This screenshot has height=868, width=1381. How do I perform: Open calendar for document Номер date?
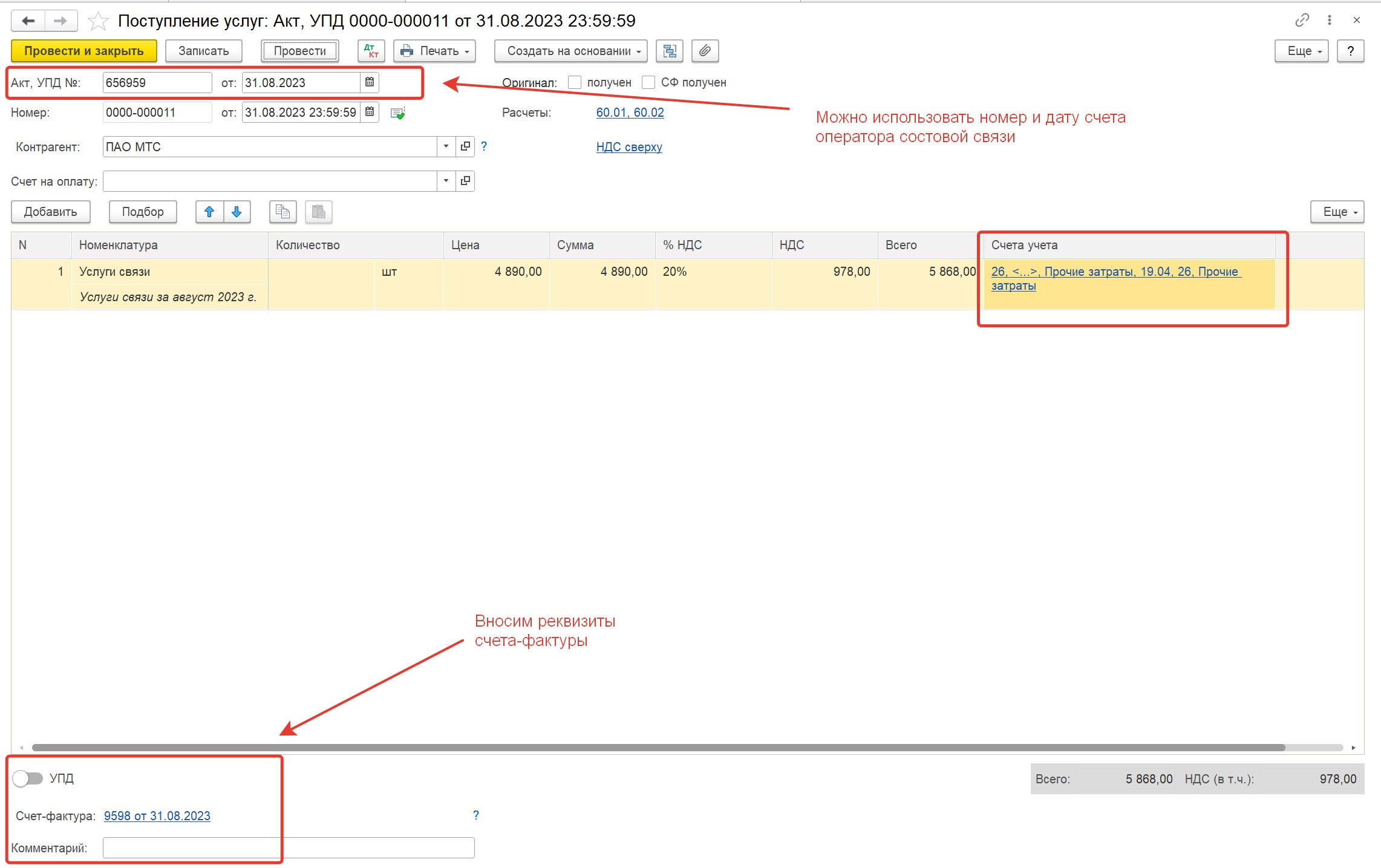click(x=370, y=112)
